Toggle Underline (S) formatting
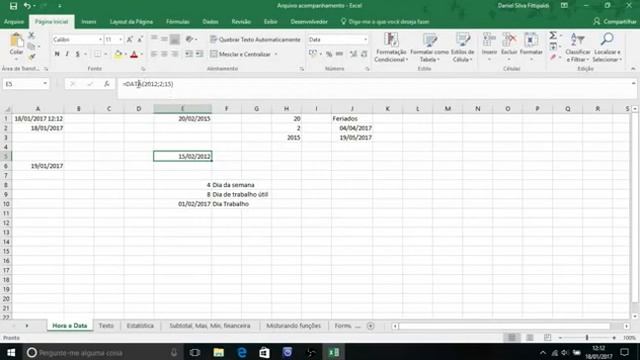Screen dimensions: 640x360 click(x=78, y=54)
